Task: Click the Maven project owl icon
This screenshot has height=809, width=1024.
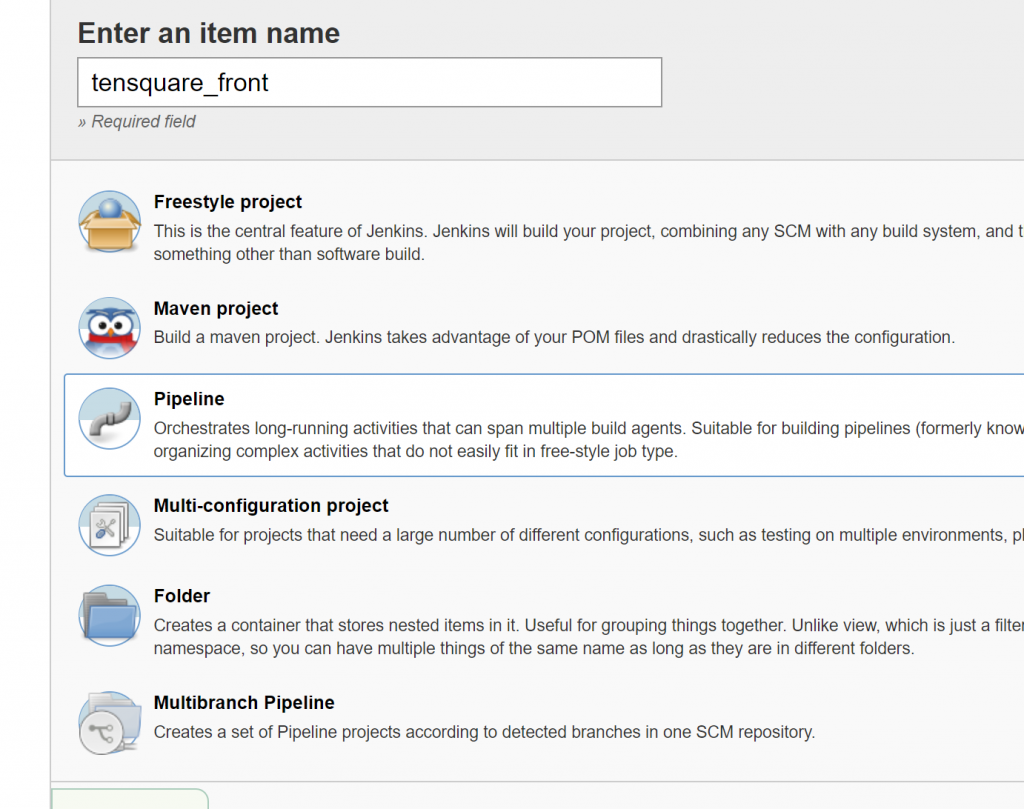Action: tap(110, 328)
